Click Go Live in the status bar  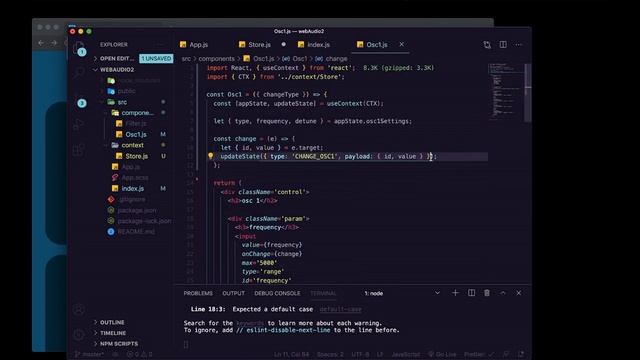pyautogui.click(x=442, y=354)
